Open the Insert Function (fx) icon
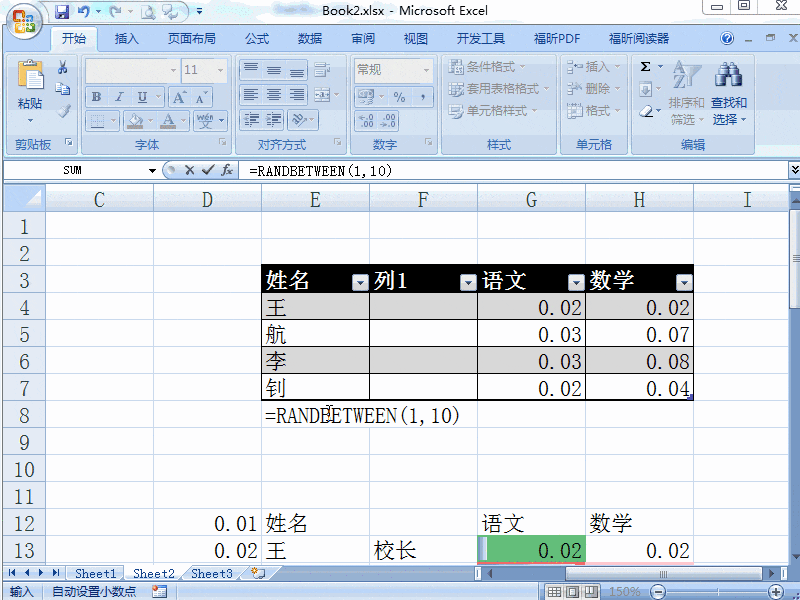Viewport: 800px width, 600px height. point(227,170)
